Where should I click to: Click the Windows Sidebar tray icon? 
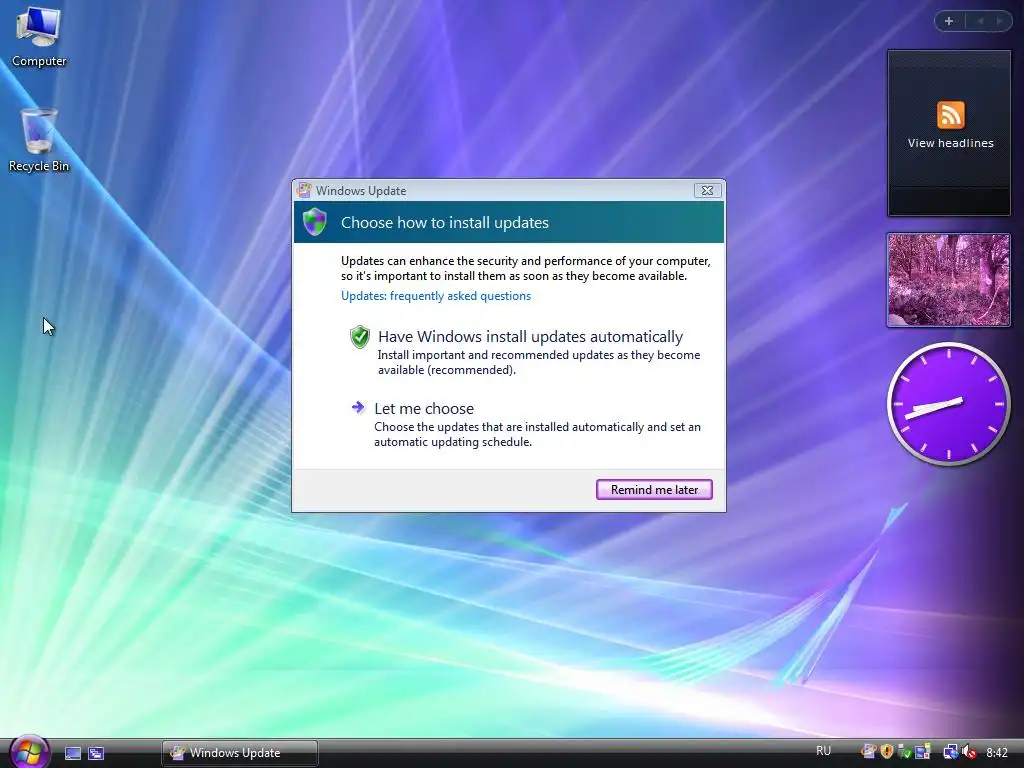pyautogui.click(x=923, y=752)
